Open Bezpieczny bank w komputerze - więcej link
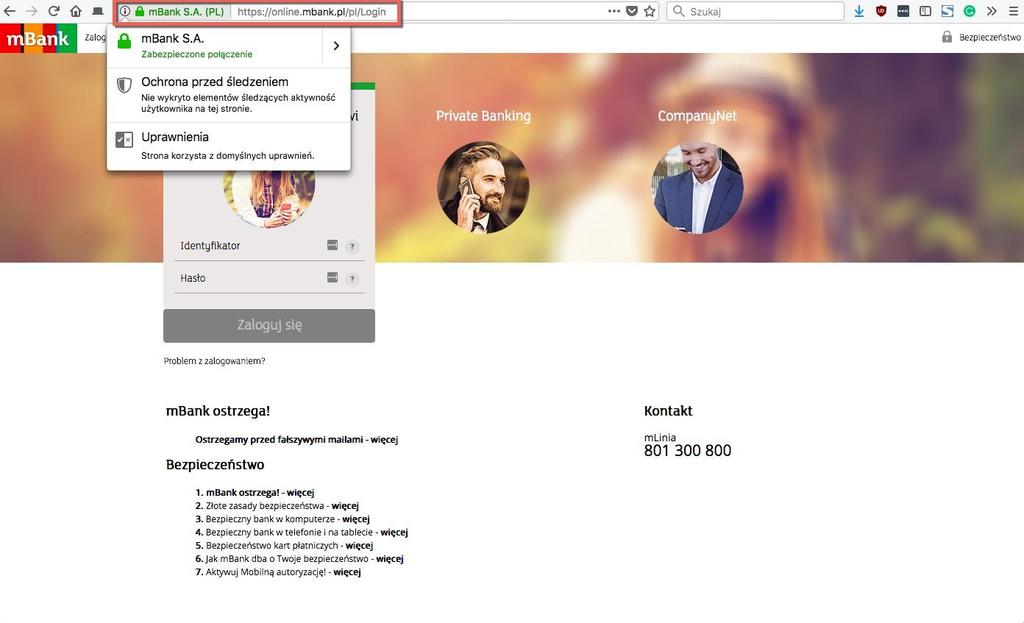The height and width of the screenshot is (623, 1024). pos(287,519)
